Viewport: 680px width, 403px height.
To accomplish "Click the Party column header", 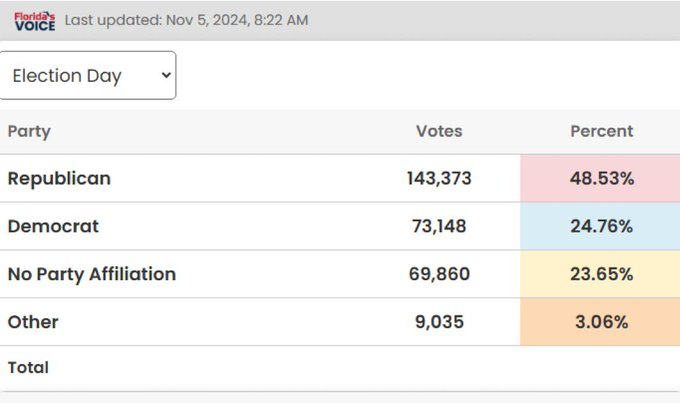I will [x=29, y=131].
